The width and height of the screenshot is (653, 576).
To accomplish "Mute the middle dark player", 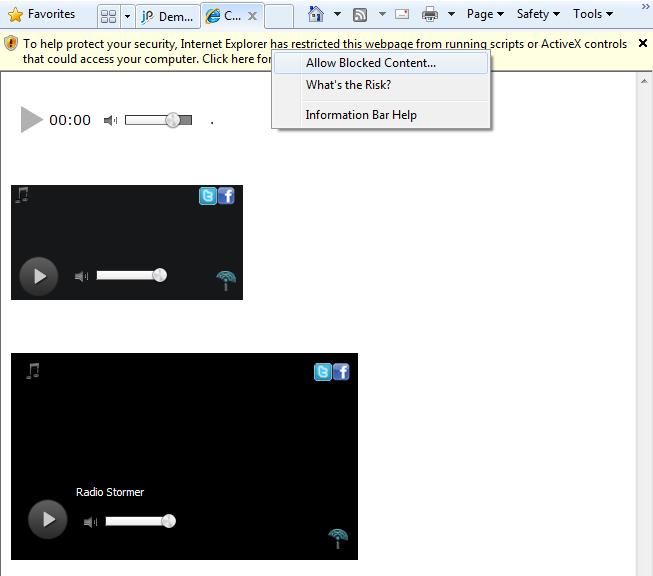I will pos(82,276).
